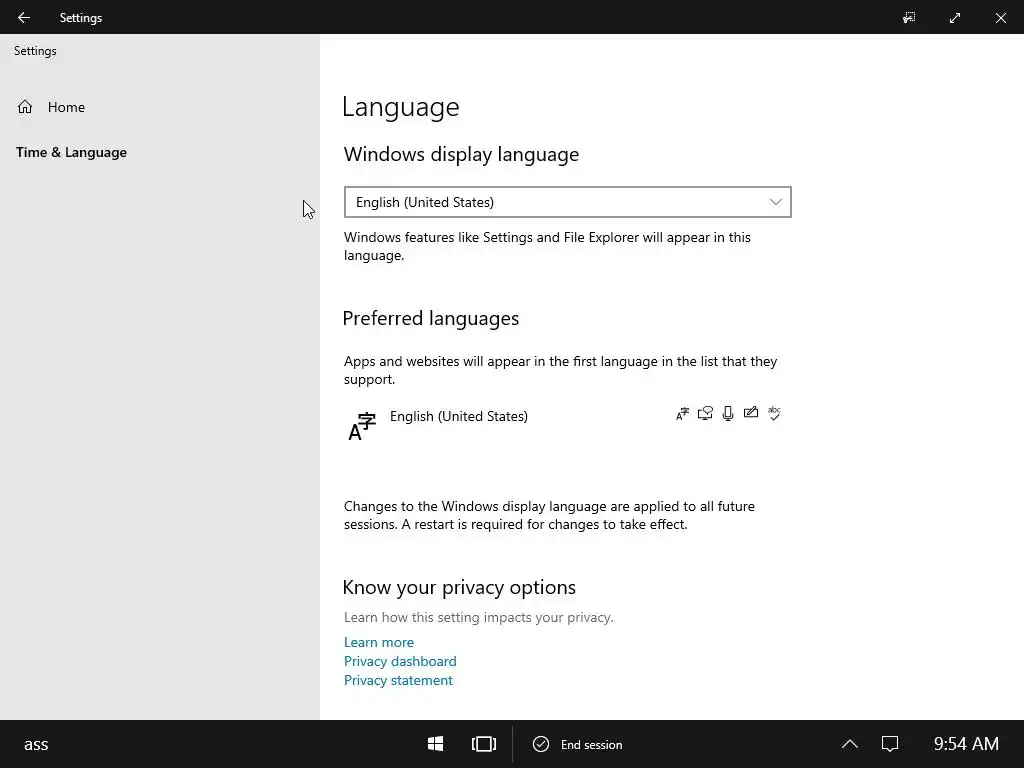Click the language A字 icon beside English
The image size is (1024, 768).
pos(362,426)
